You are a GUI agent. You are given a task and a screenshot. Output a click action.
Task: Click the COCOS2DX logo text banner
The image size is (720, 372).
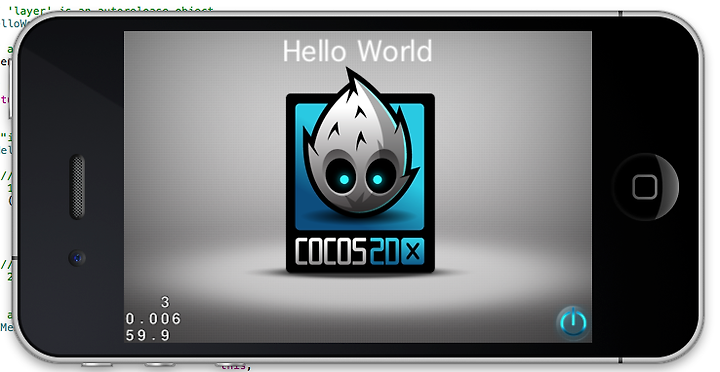click(360, 251)
